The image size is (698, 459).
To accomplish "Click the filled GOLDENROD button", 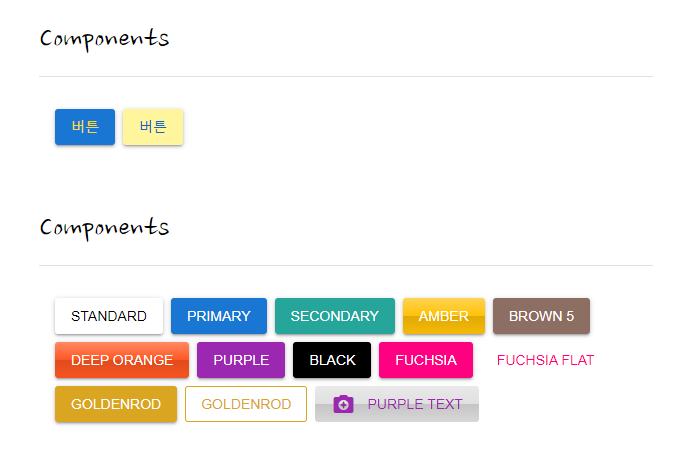I will pos(116,404).
